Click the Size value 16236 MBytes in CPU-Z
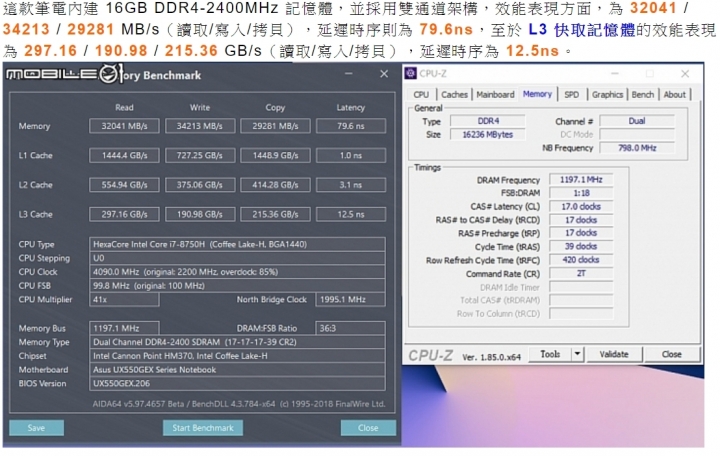The height and width of the screenshot is (456, 720). (488, 134)
